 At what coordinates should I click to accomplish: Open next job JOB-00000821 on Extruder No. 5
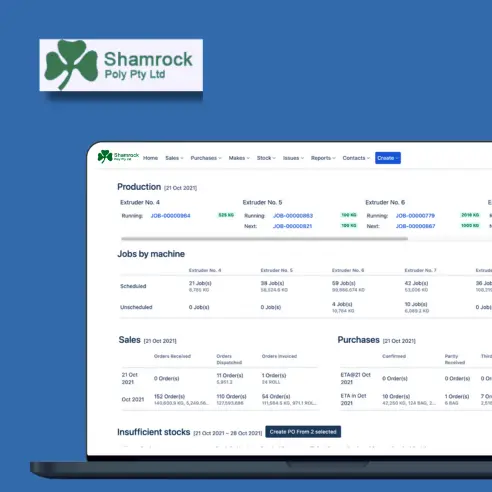tap(292, 226)
